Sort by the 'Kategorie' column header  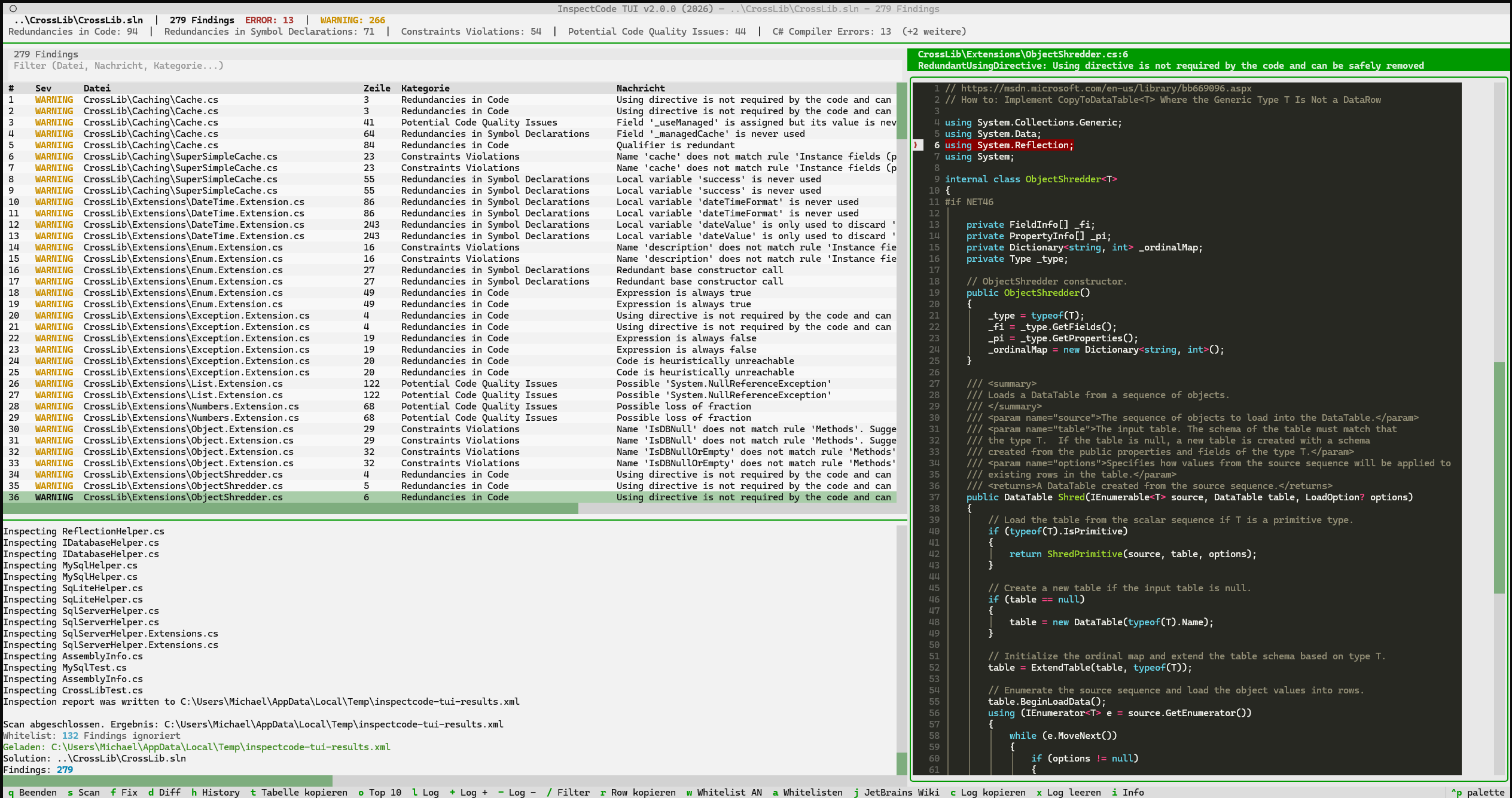point(425,88)
